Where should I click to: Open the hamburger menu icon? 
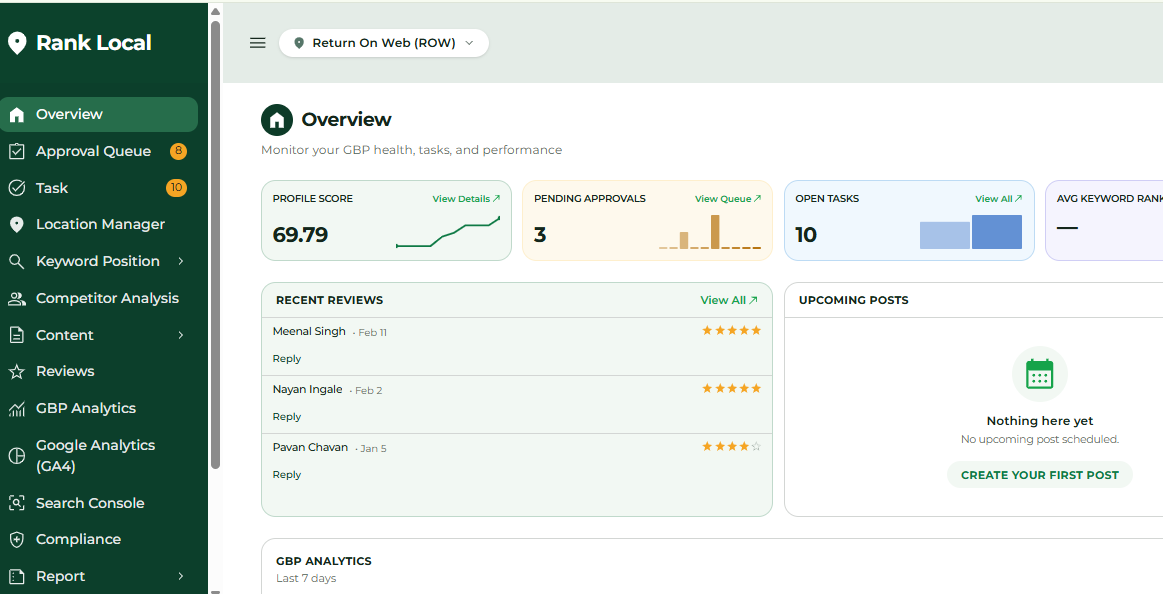pyautogui.click(x=257, y=43)
